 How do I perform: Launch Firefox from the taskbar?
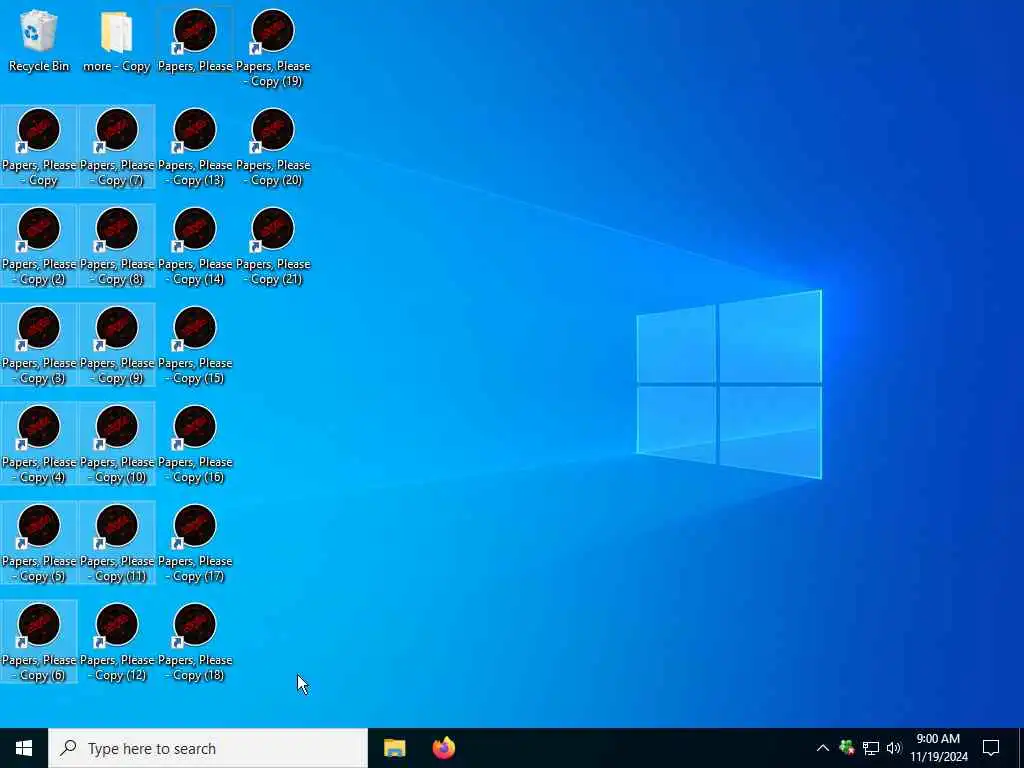(x=444, y=748)
